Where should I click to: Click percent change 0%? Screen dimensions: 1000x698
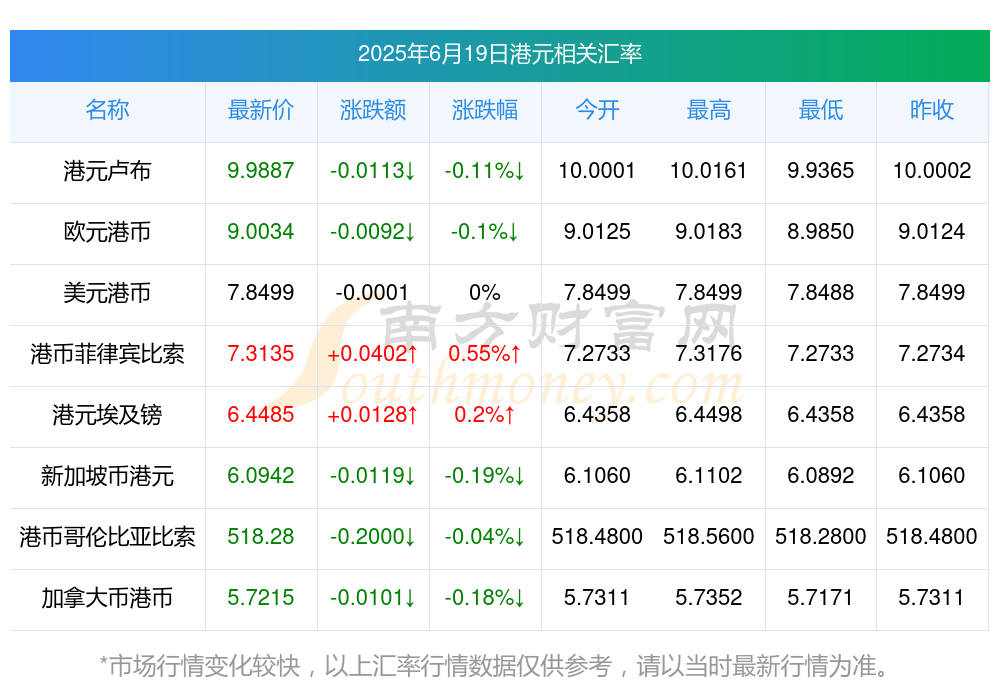tap(485, 293)
